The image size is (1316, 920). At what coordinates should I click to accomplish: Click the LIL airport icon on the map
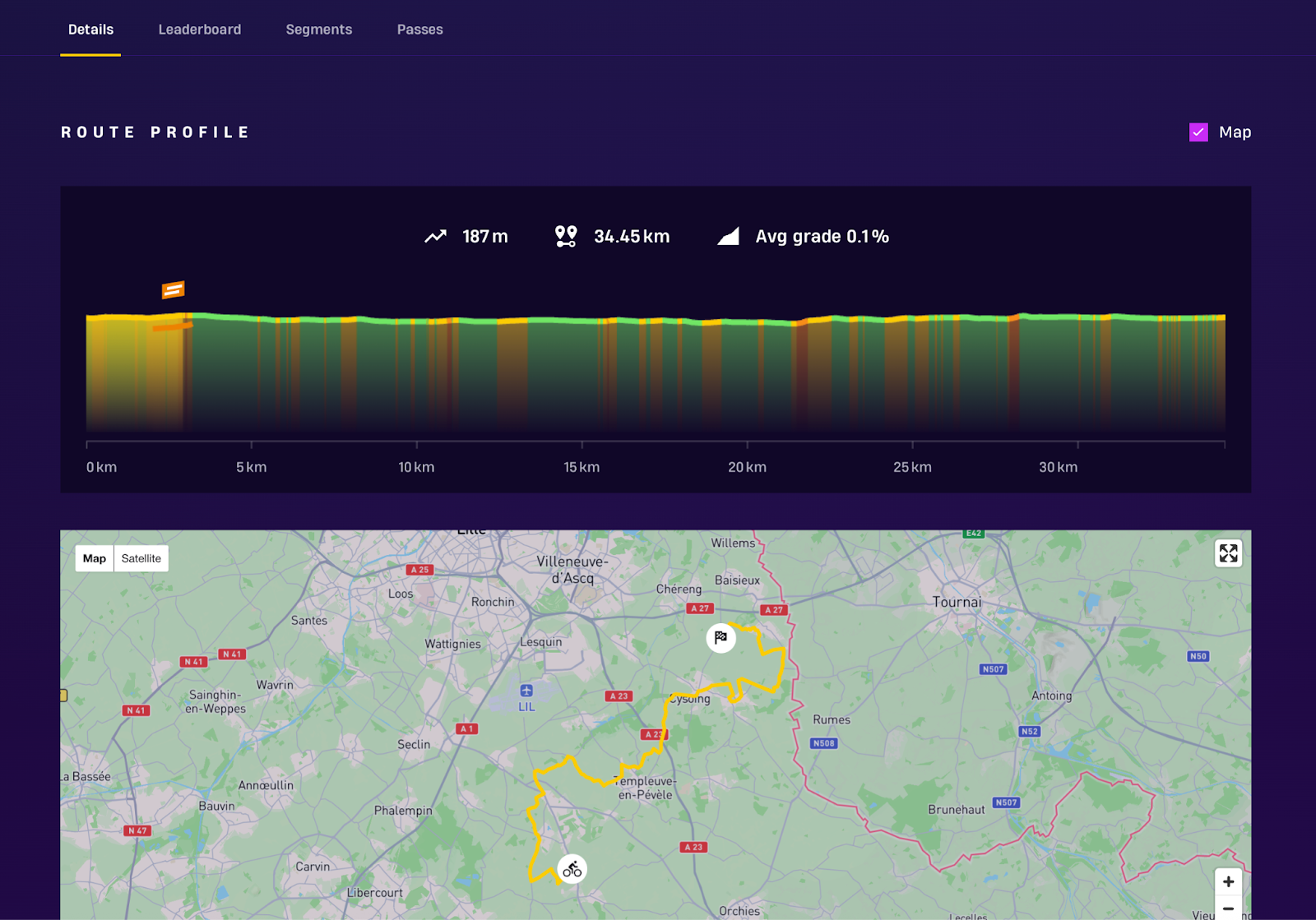click(x=526, y=691)
